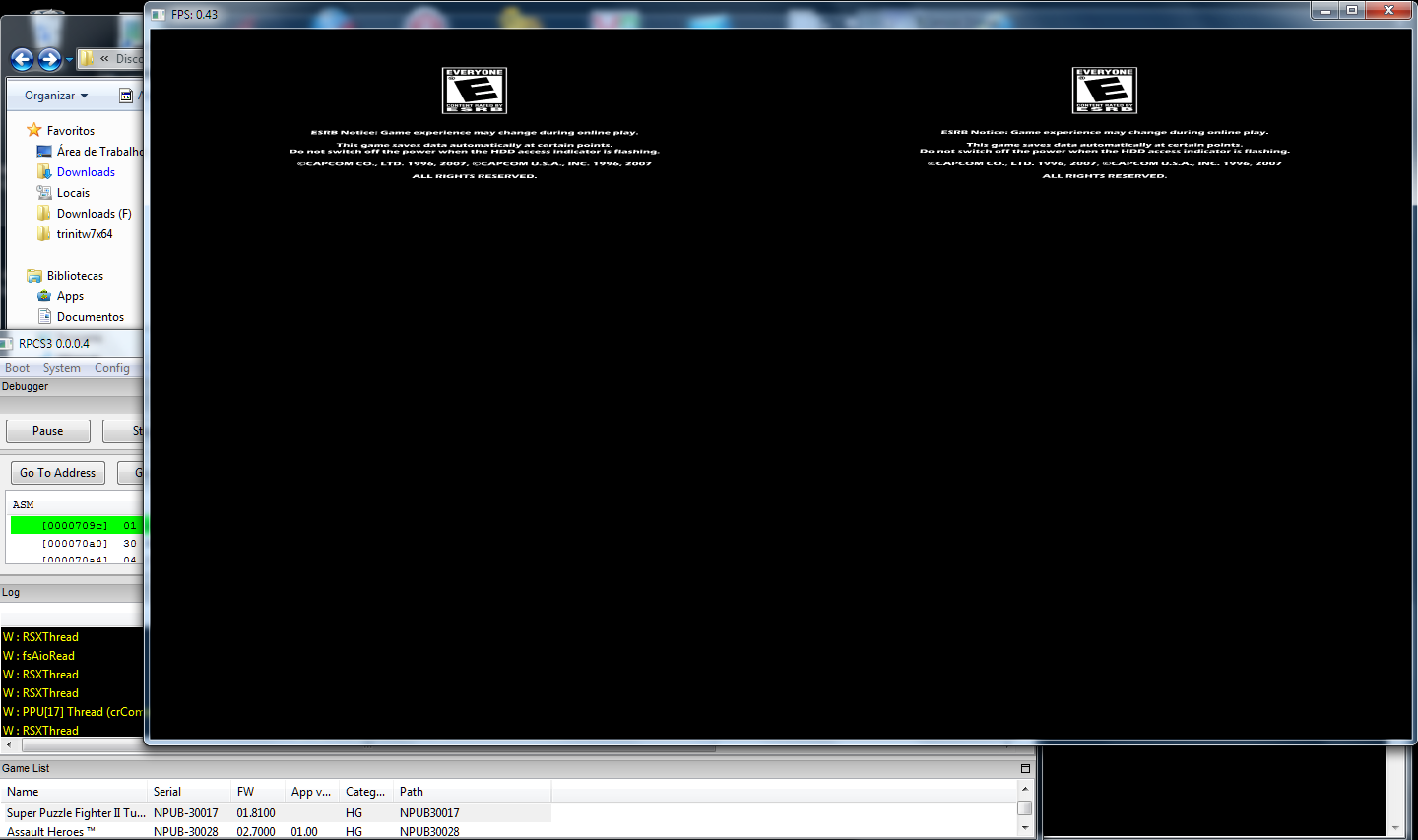This screenshot has height=840, width=1418.
Task: Select Área de Trabalho in Favorites
Action: 98,152
